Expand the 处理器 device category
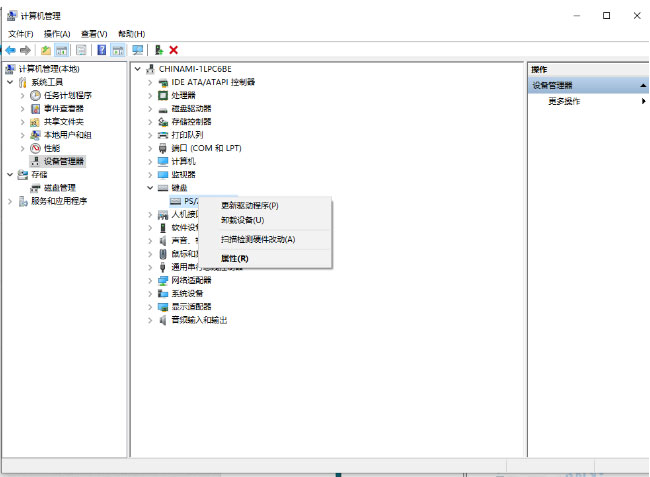The height and width of the screenshot is (477, 650). (x=151, y=95)
